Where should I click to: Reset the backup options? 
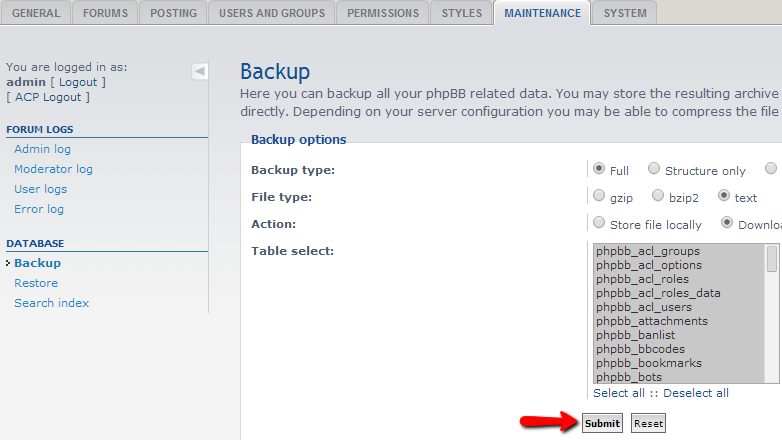coord(648,424)
